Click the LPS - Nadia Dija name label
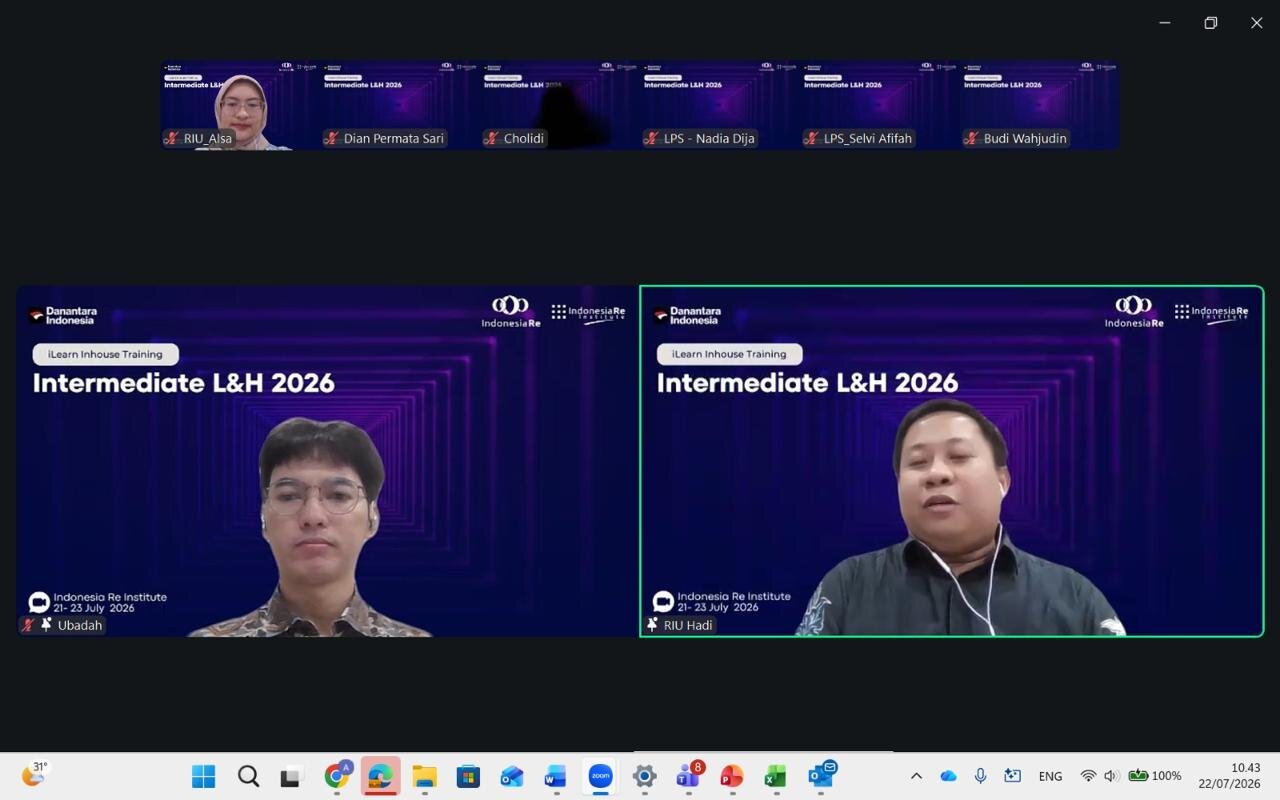 coord(709,138)
